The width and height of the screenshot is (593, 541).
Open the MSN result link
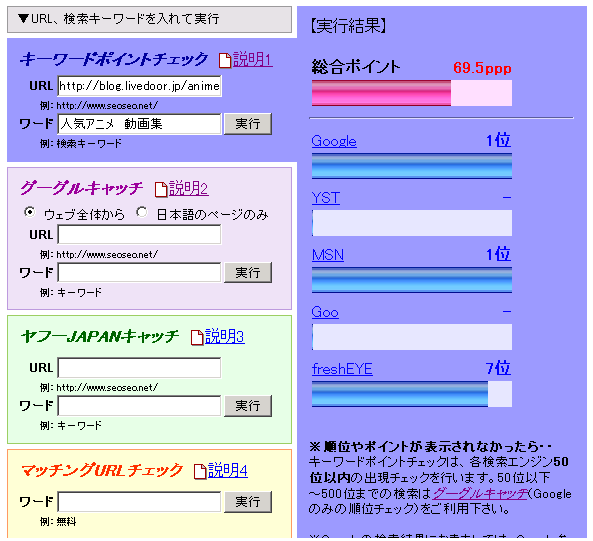328,255
